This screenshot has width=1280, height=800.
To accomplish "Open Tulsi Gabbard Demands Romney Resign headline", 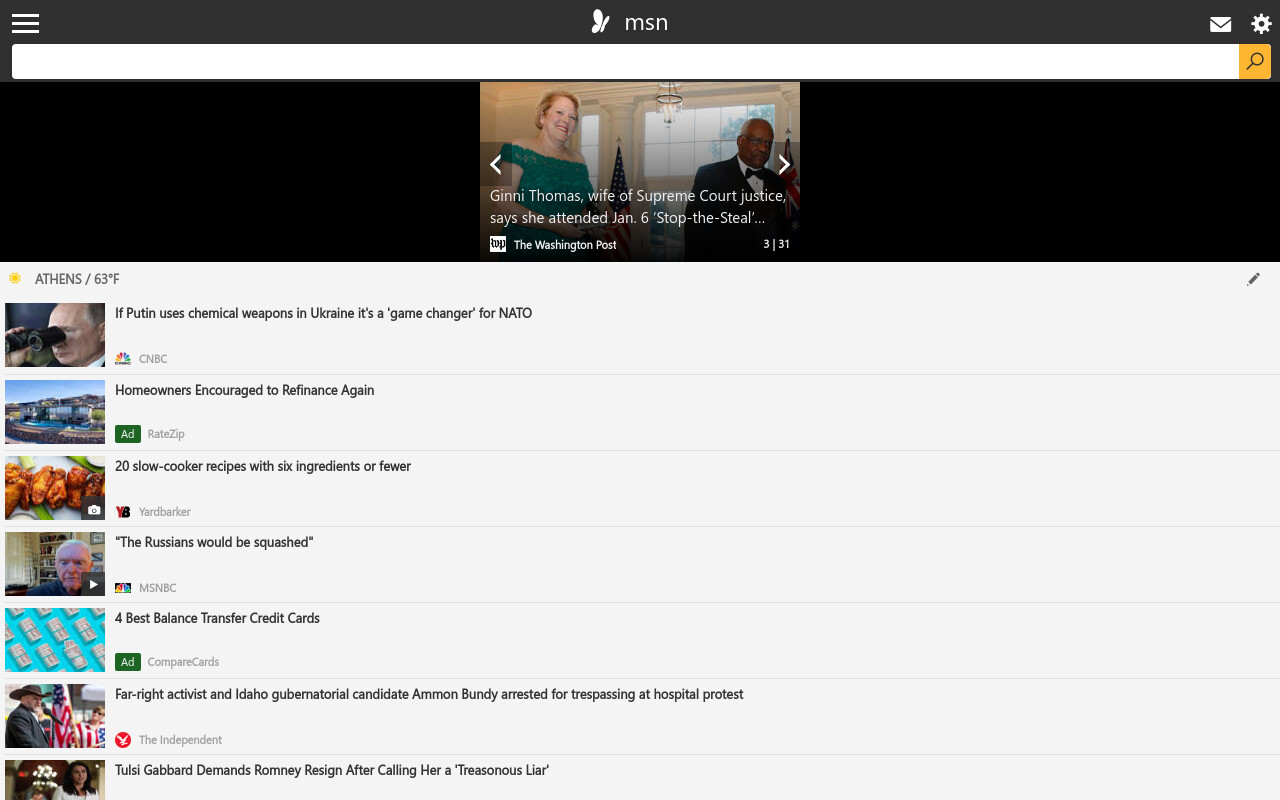I will pyautogui.click(x=332, y=770).
